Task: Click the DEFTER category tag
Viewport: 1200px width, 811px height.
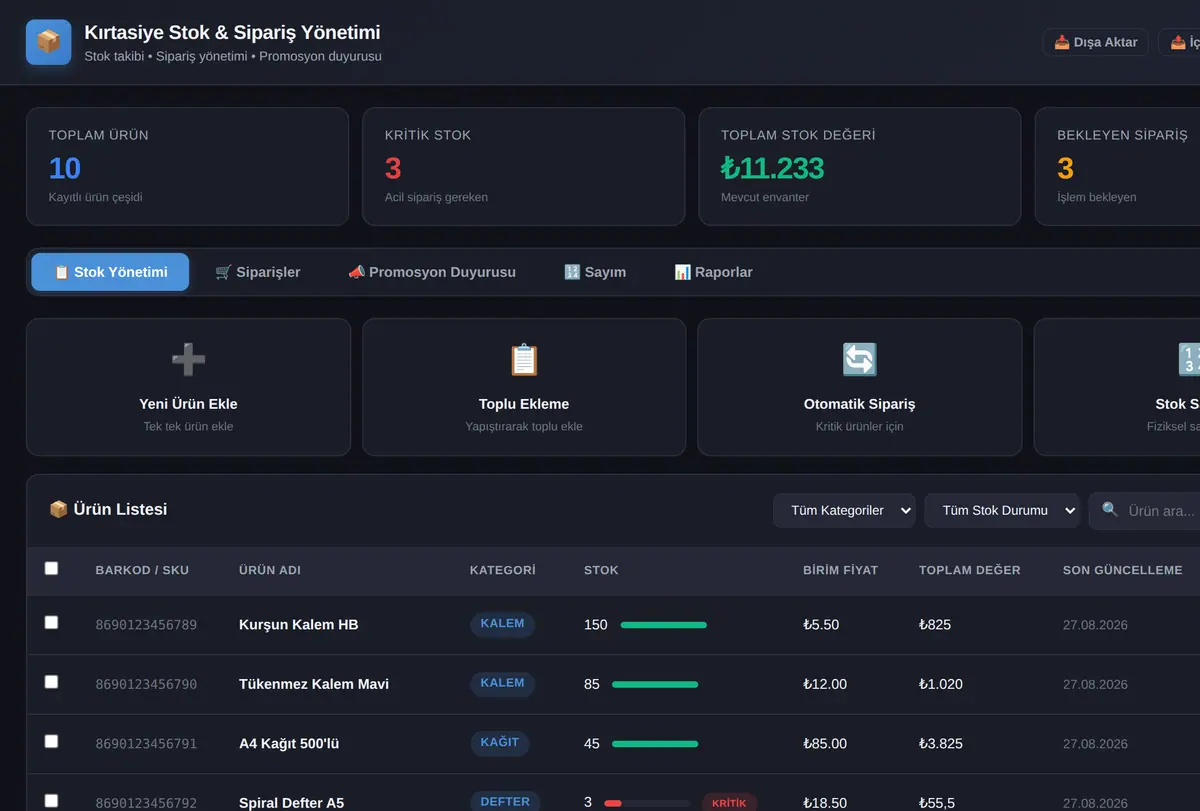Action: pos(505,801)
